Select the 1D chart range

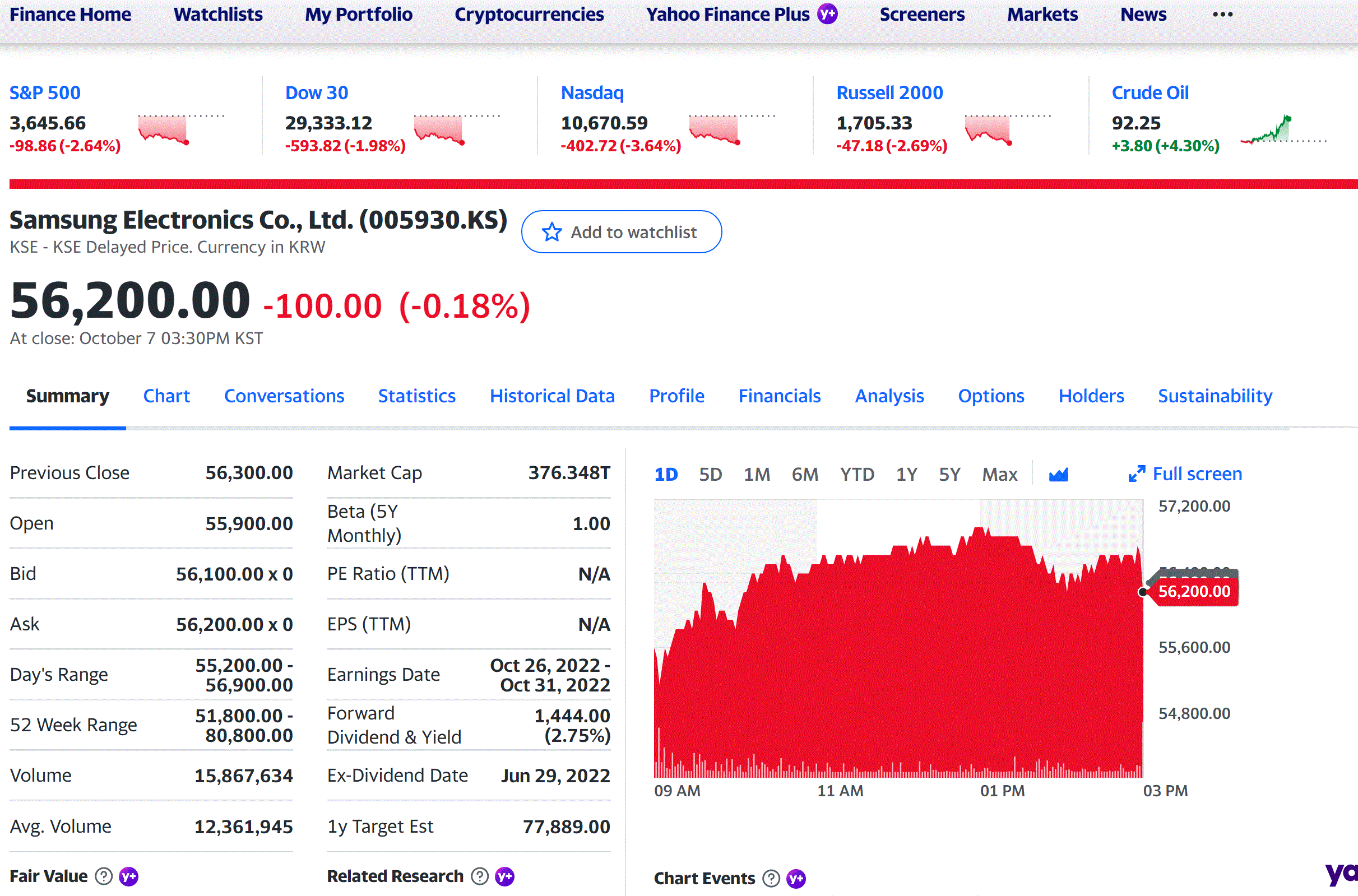tap(666, 474)
